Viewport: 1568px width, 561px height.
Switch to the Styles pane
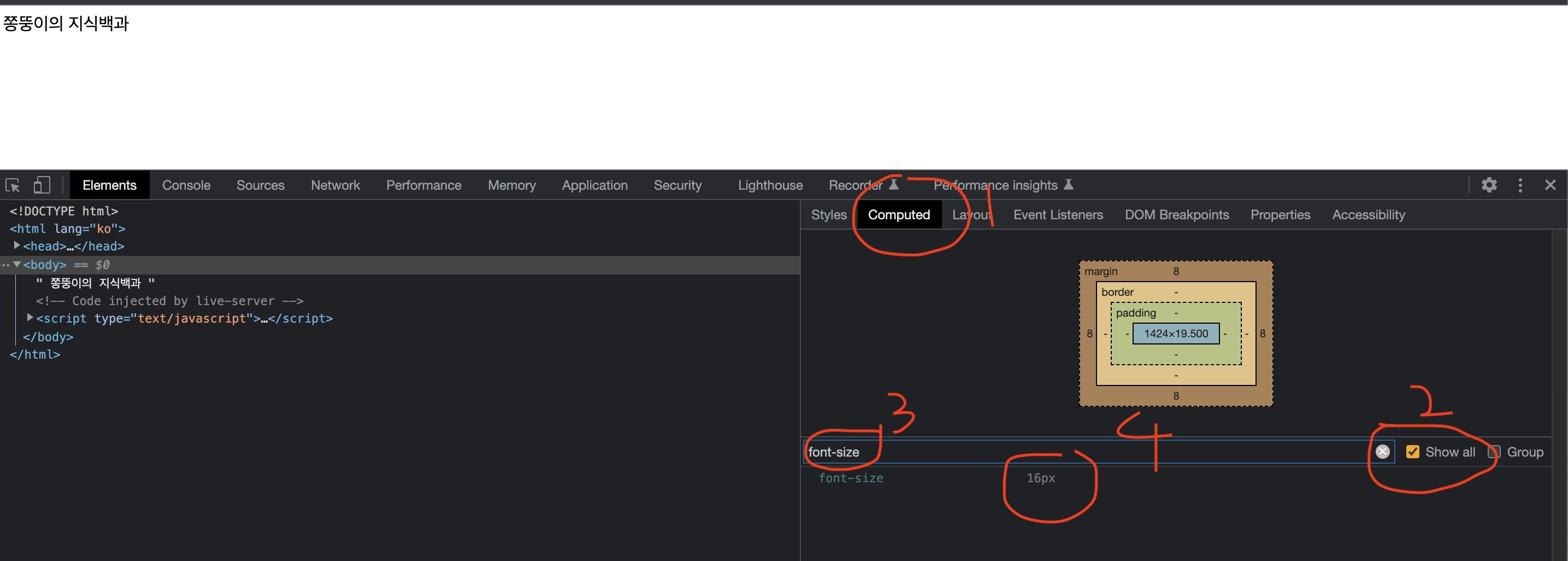coord(828,214)
